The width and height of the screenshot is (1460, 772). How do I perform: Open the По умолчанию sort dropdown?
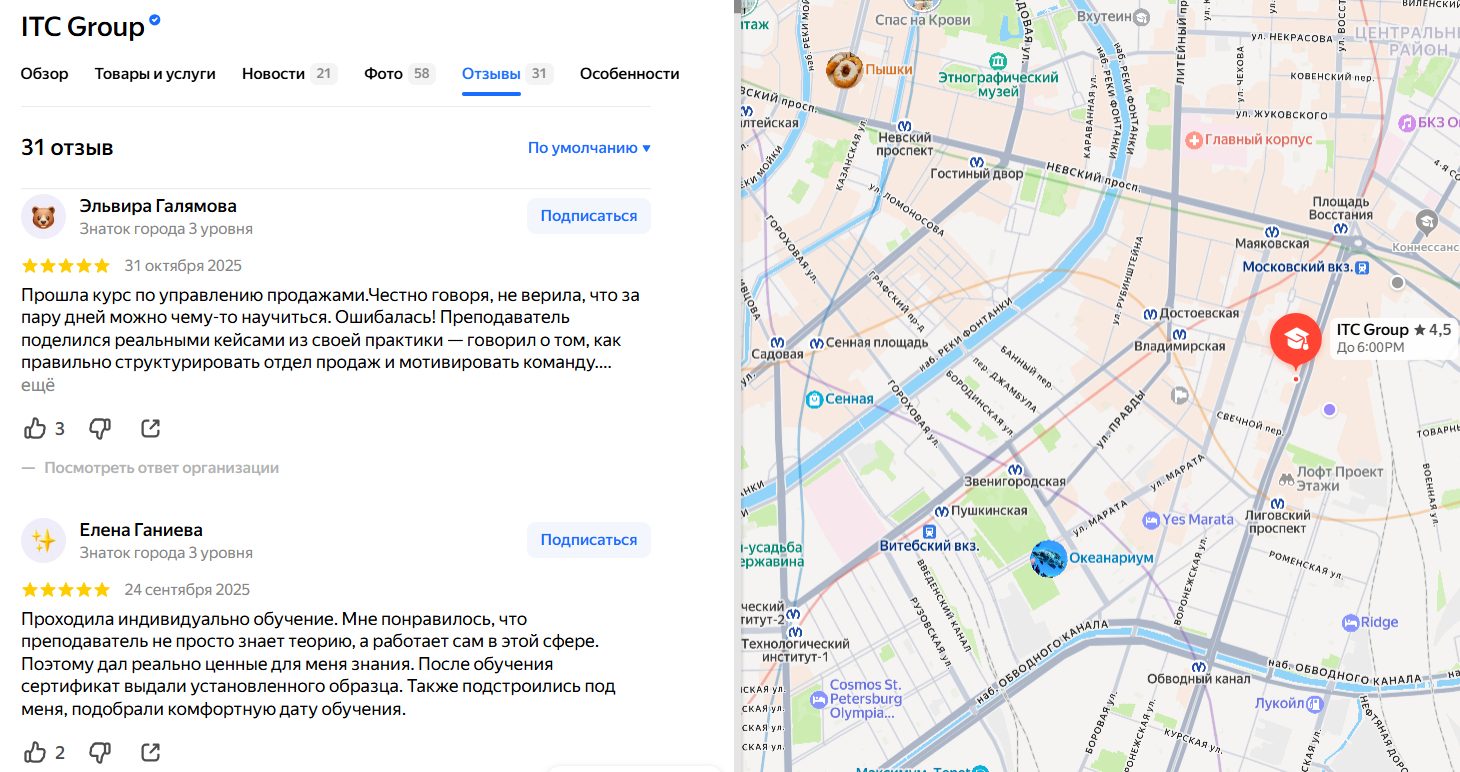589,148
